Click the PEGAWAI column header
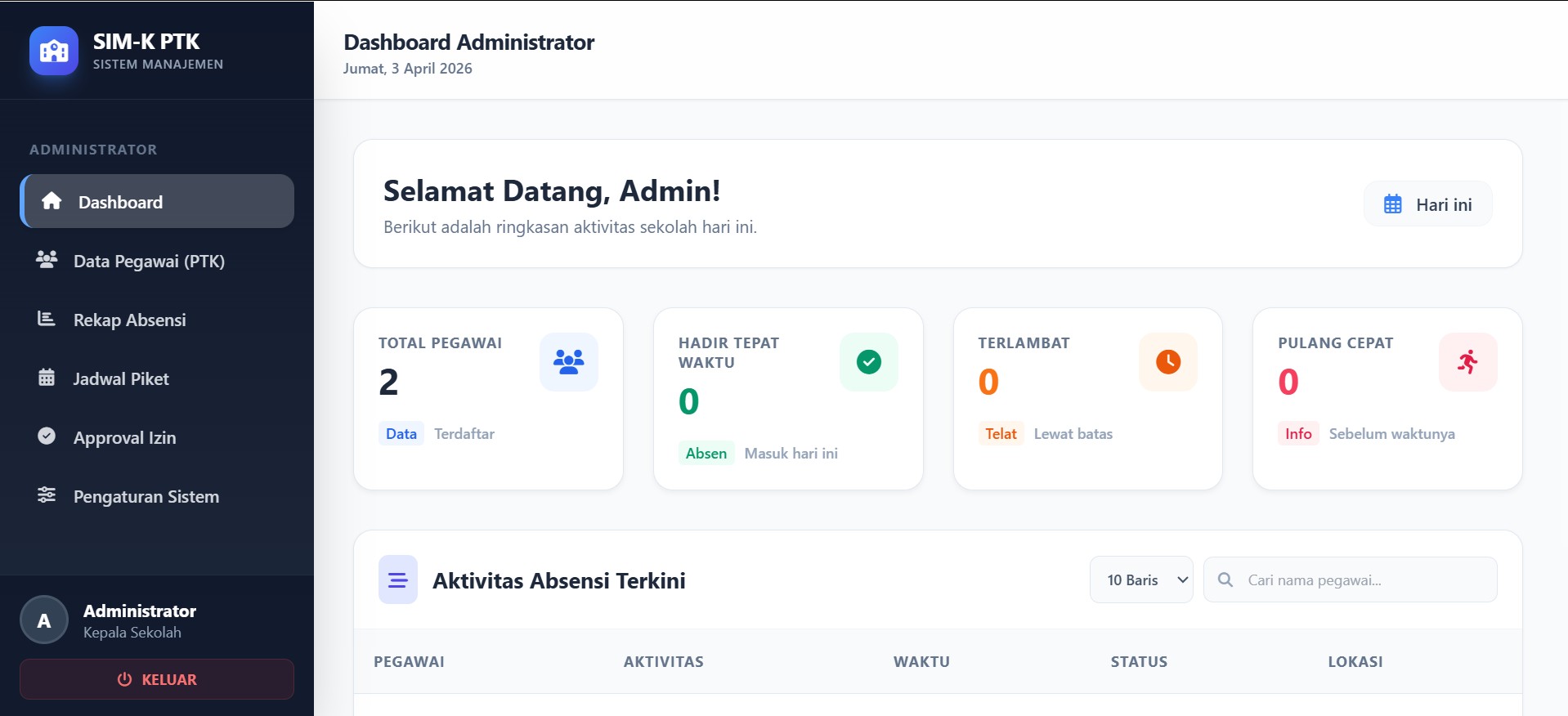Image resolution: width=1568 pixels, height=716 pixels. [x=409, y=661]
